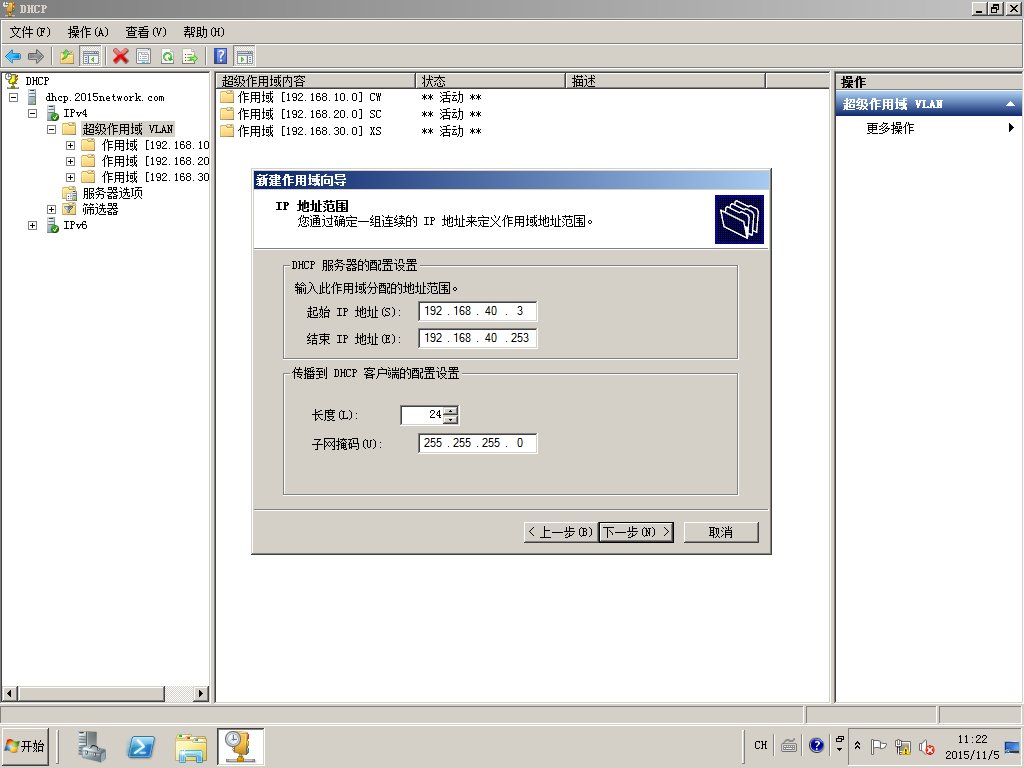Select list row 作用域 [192.168.30.0] XS
1024x768 pixels.
[300, 131]
